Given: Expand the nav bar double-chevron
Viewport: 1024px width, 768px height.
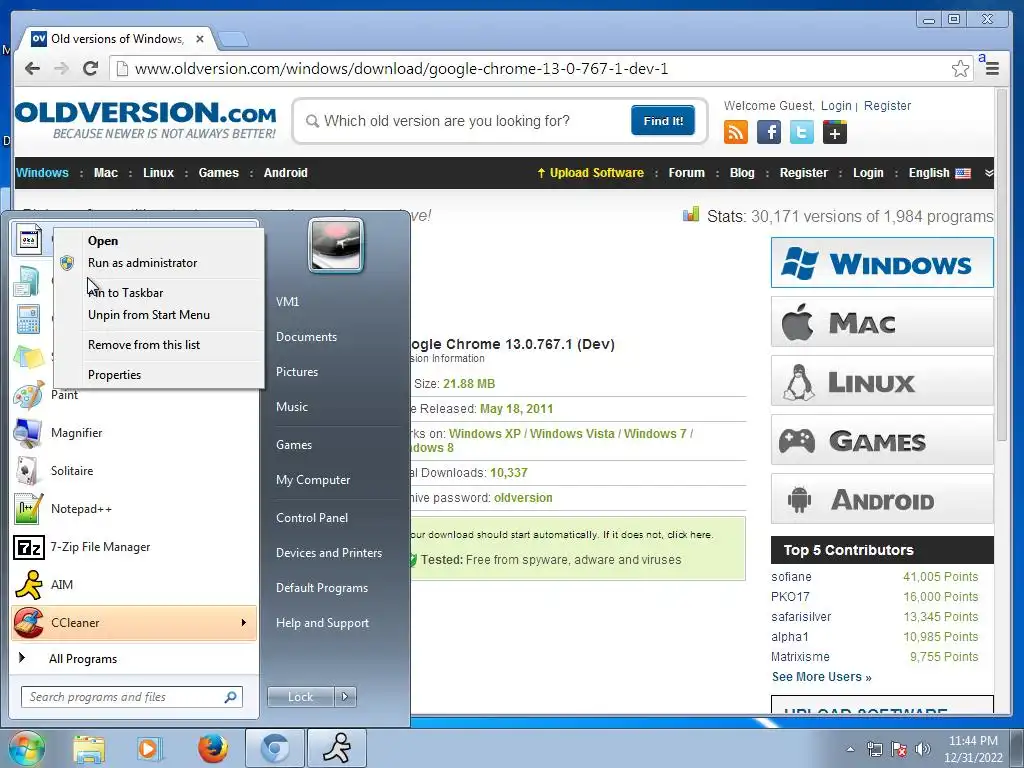Looking at the screenshot, I should pos(989,173).
